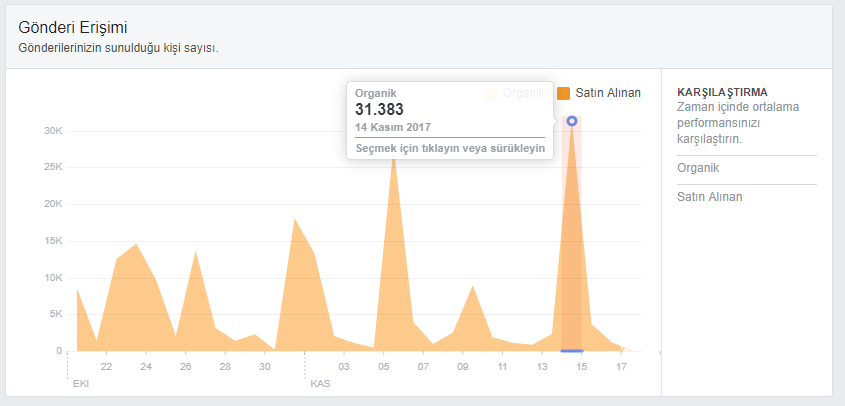Click the date label 17 on axis
The width and height of the screenshot is (845, 406).
(x=621, y=367)
